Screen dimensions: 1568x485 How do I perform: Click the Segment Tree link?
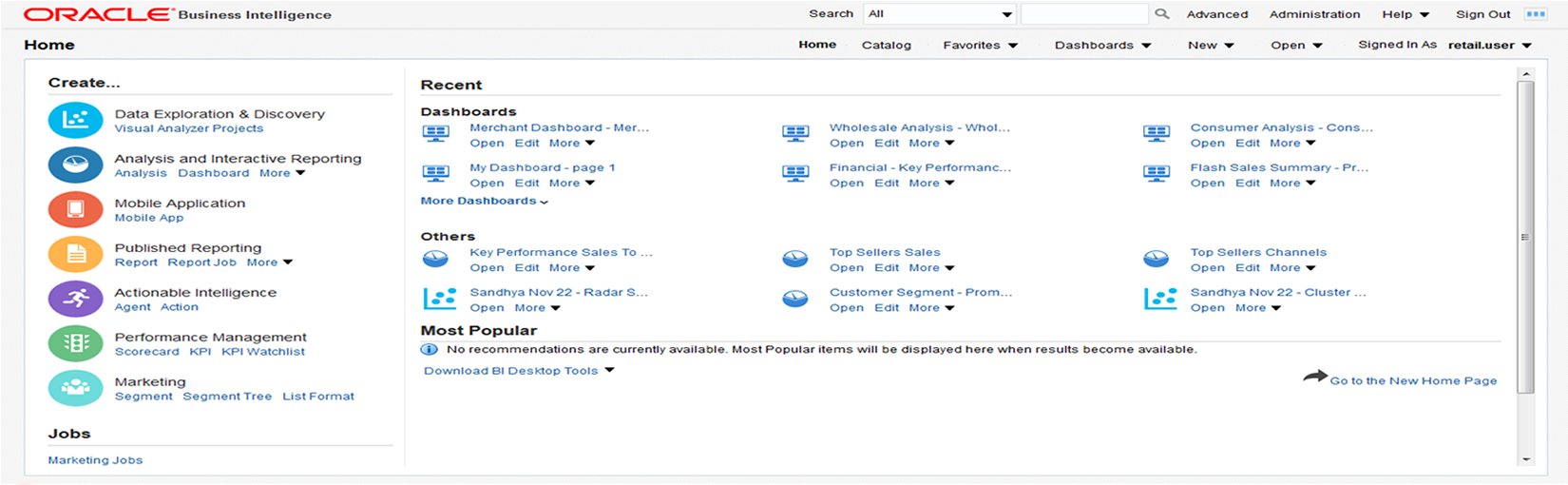click(x=227, y=397)
